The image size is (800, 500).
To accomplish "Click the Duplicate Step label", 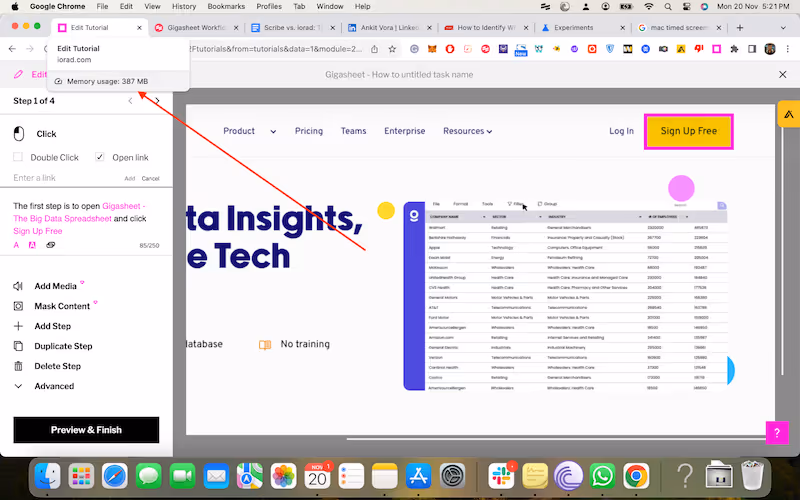I will 63,346.
